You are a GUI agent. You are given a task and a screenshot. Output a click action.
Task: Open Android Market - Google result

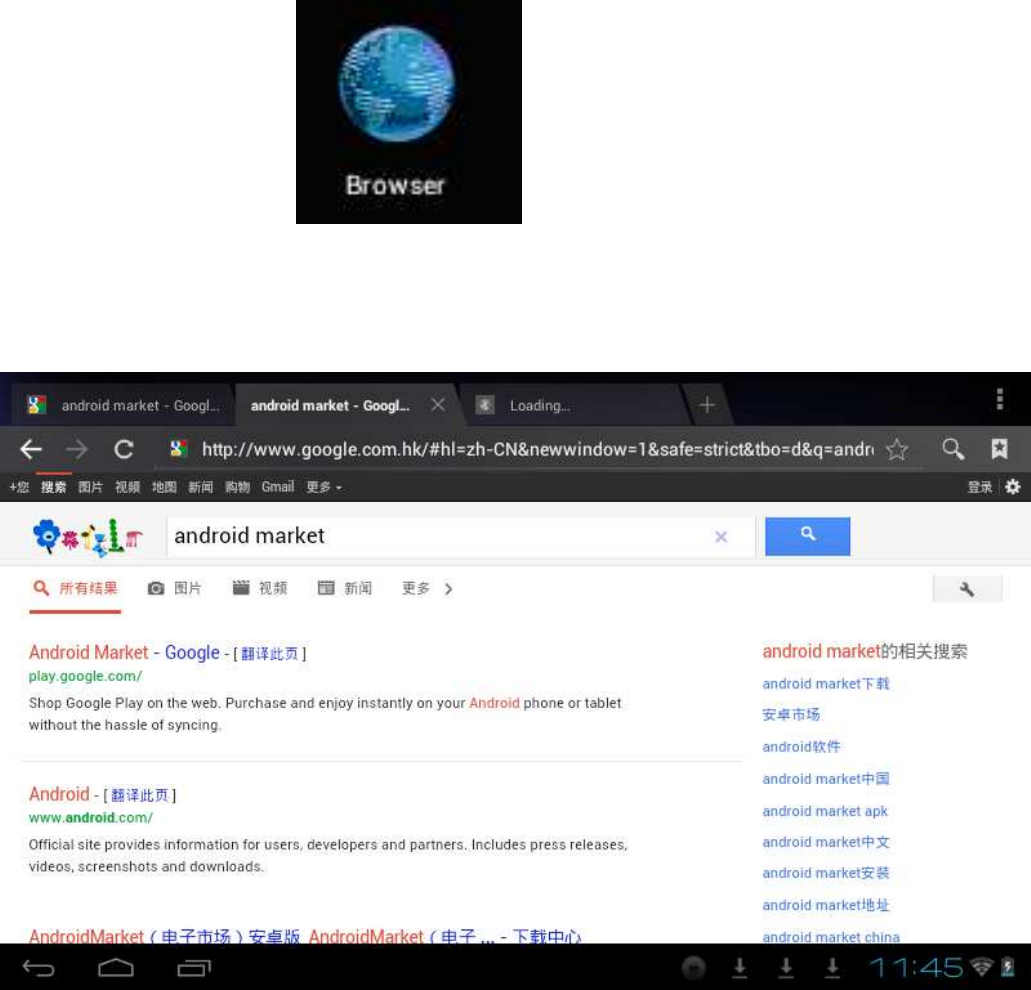[124, 652]
